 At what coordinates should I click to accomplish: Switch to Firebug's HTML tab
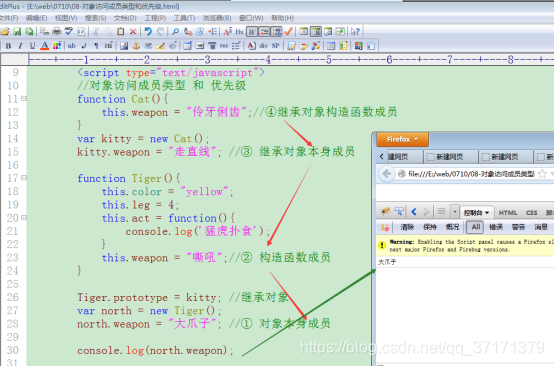(x=508, y=213)
